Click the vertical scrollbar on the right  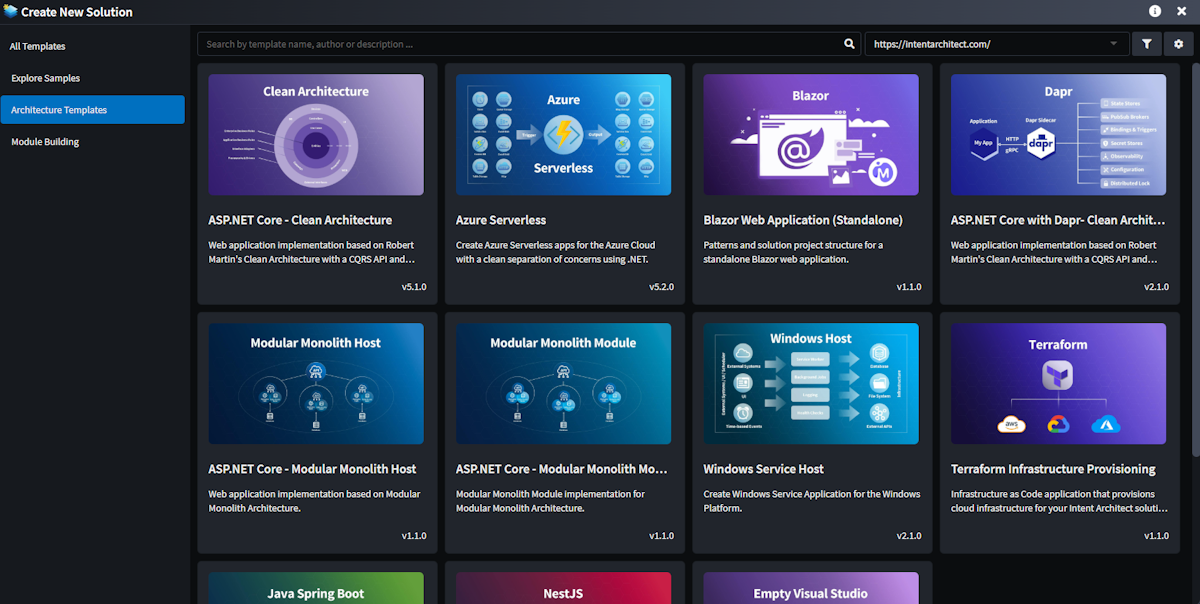1195,300
